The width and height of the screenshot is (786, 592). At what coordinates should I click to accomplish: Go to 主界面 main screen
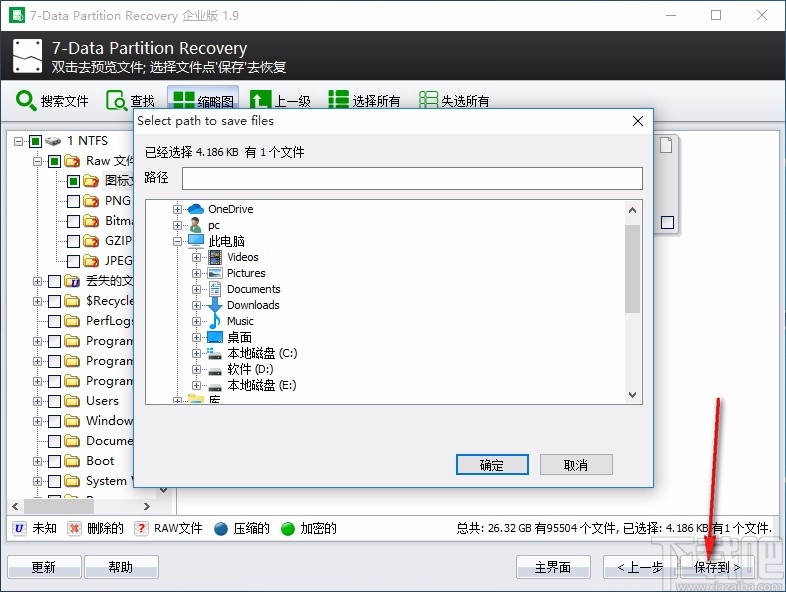point(553,567)
